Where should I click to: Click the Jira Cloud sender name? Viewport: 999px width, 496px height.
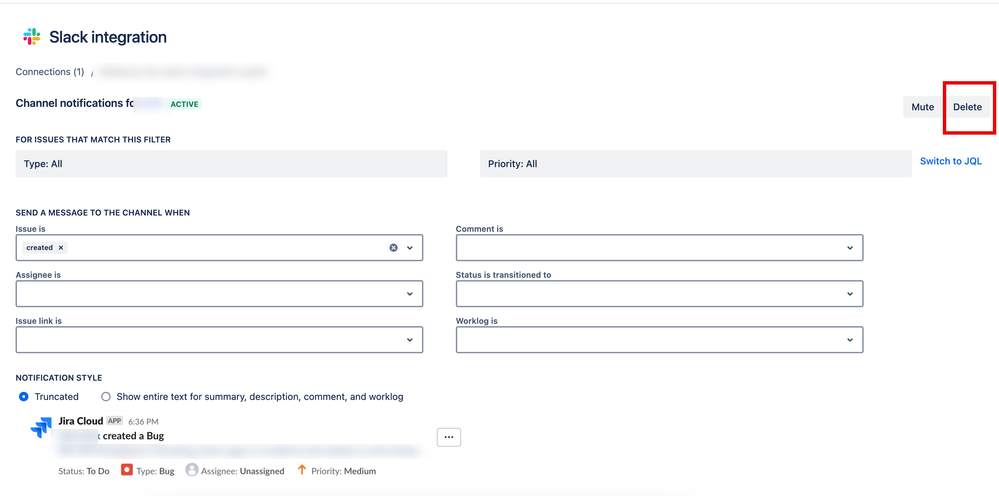pyautogui.click(x=81, y=421)
